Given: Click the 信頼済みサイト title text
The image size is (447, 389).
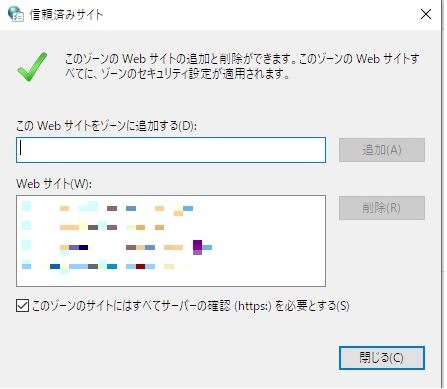Looking at the screenshot, I should 66,15.
